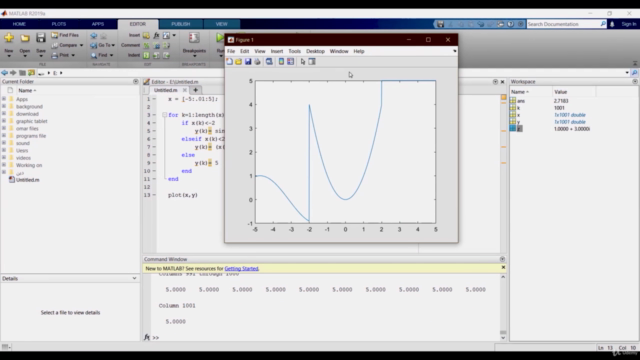Switch to the PUBLISH ribbon tab
The image size is (640, 360).
pyautogui.click(x=181, y=24)
